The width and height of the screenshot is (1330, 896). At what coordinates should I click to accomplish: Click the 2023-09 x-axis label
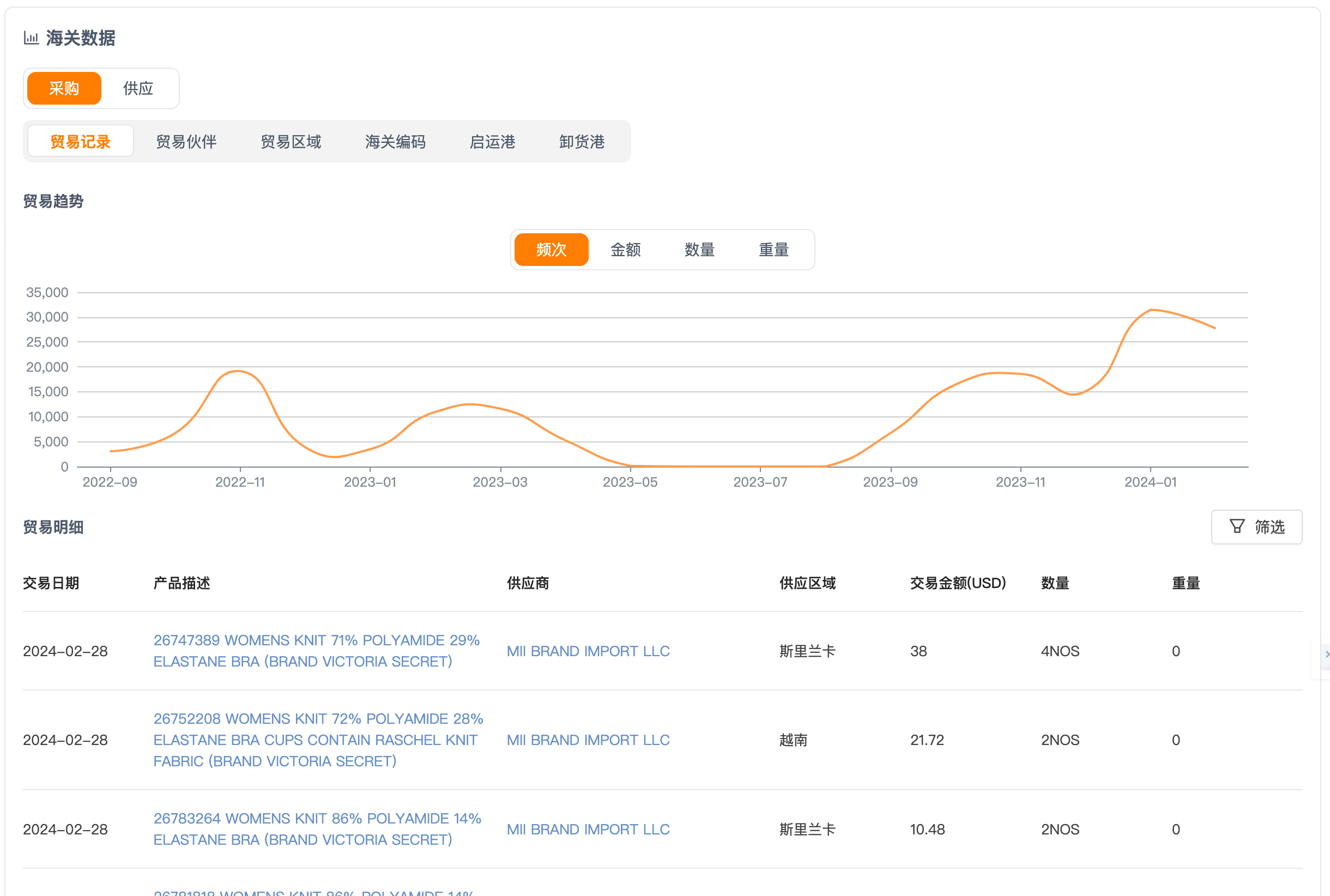coord(890,482)
